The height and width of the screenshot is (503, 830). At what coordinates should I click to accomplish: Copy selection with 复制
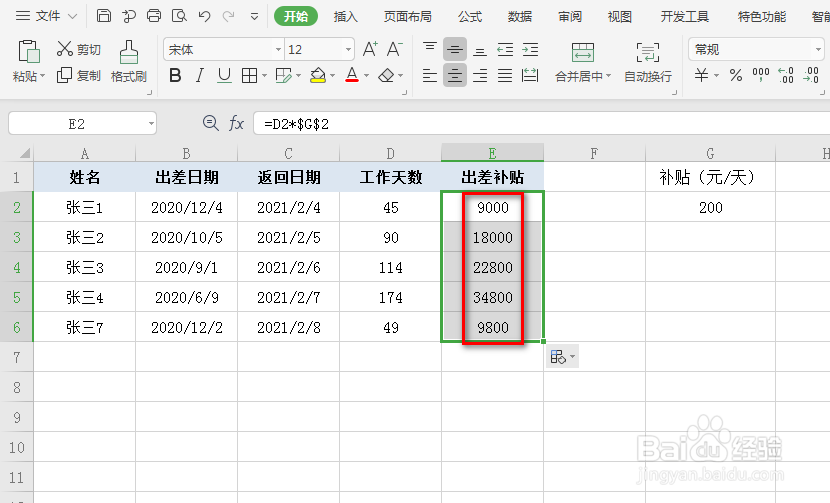(78, 75)
